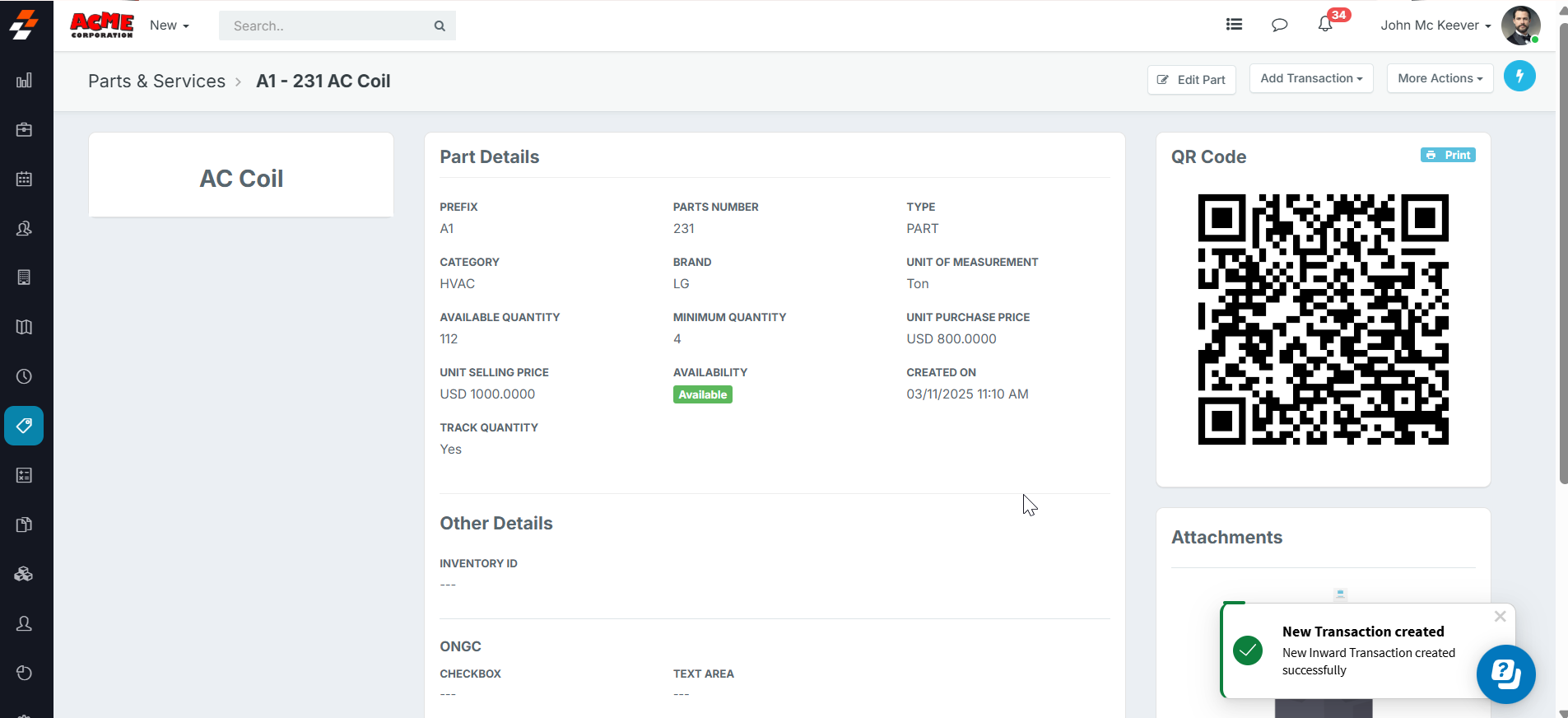The height and width of the screenshot is (718, 1568).
Task: Open the notifications bell icon
Action: [1325, 25]
